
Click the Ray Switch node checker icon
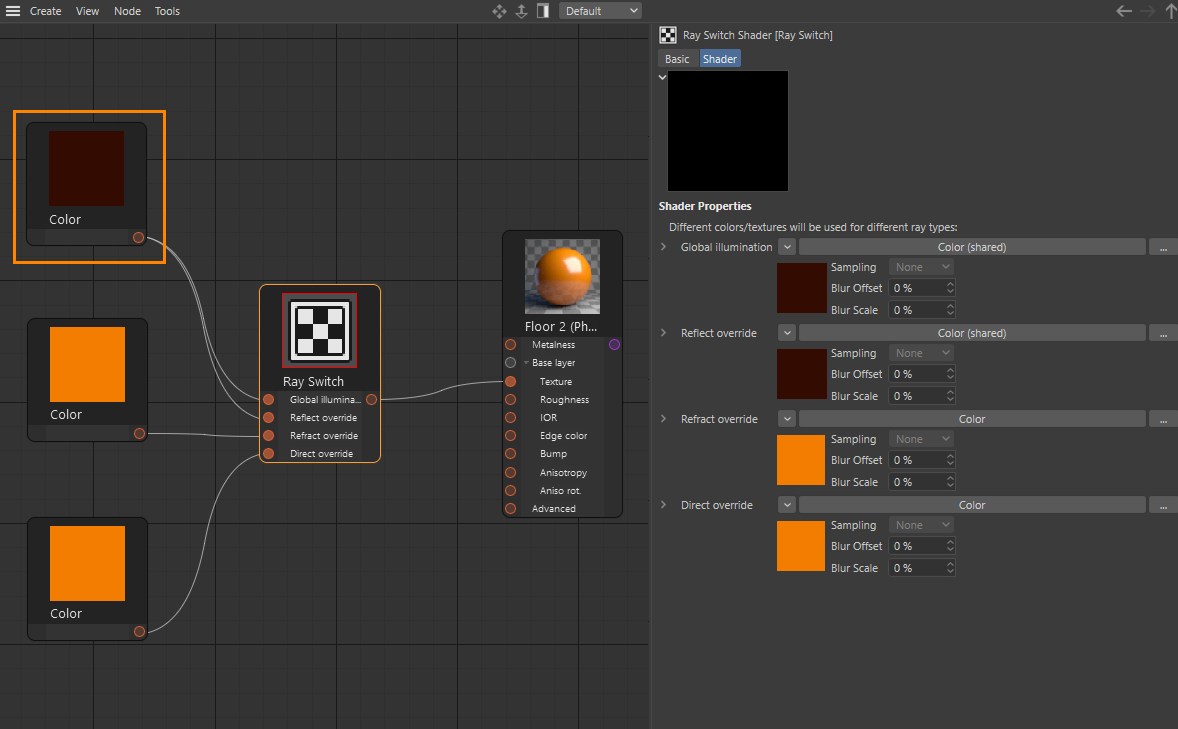pyautogui.click(x=320, y=331)
